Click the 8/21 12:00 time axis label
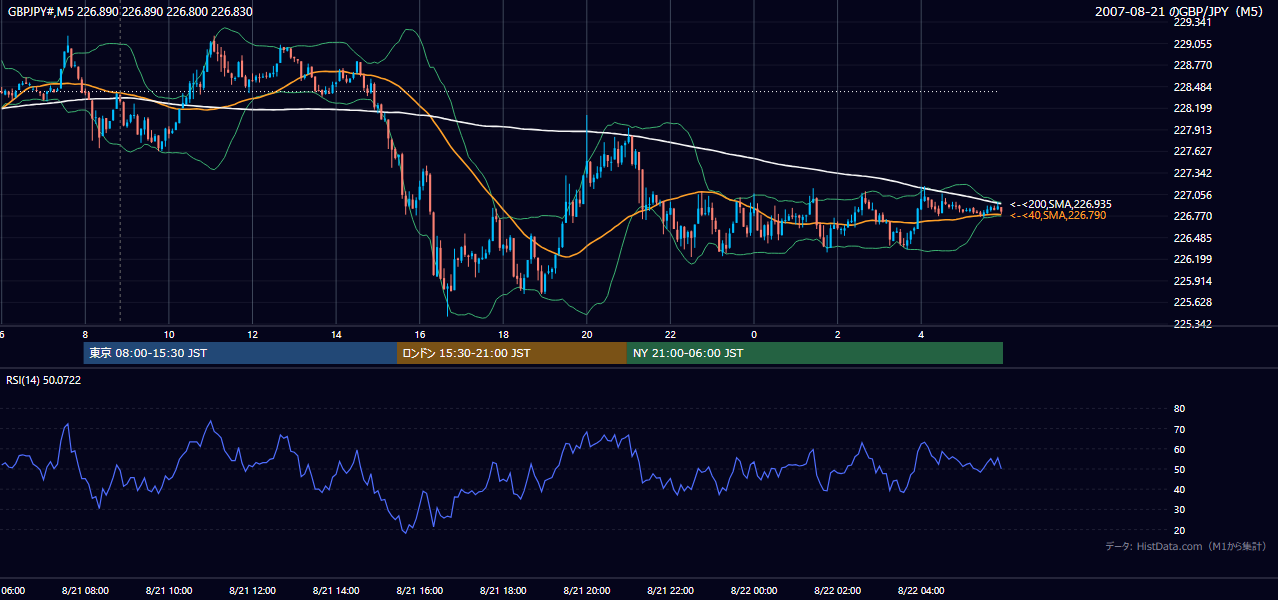 (252, 590)
